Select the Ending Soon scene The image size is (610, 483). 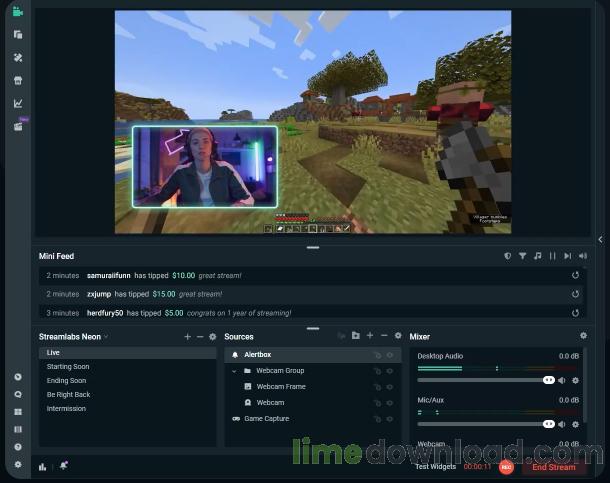click(x=128, y=381)
